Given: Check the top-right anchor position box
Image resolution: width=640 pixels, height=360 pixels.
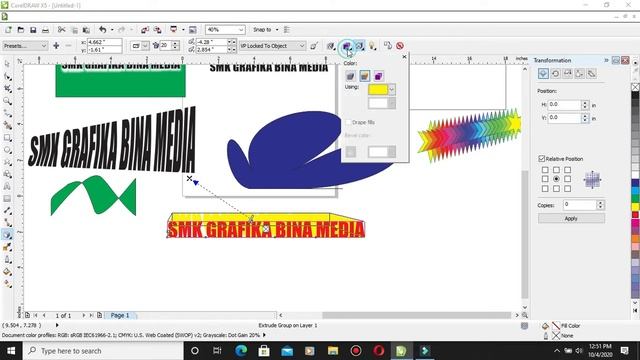Looking at the screenshot, I should pyautogui.click(x=568, y=169).
